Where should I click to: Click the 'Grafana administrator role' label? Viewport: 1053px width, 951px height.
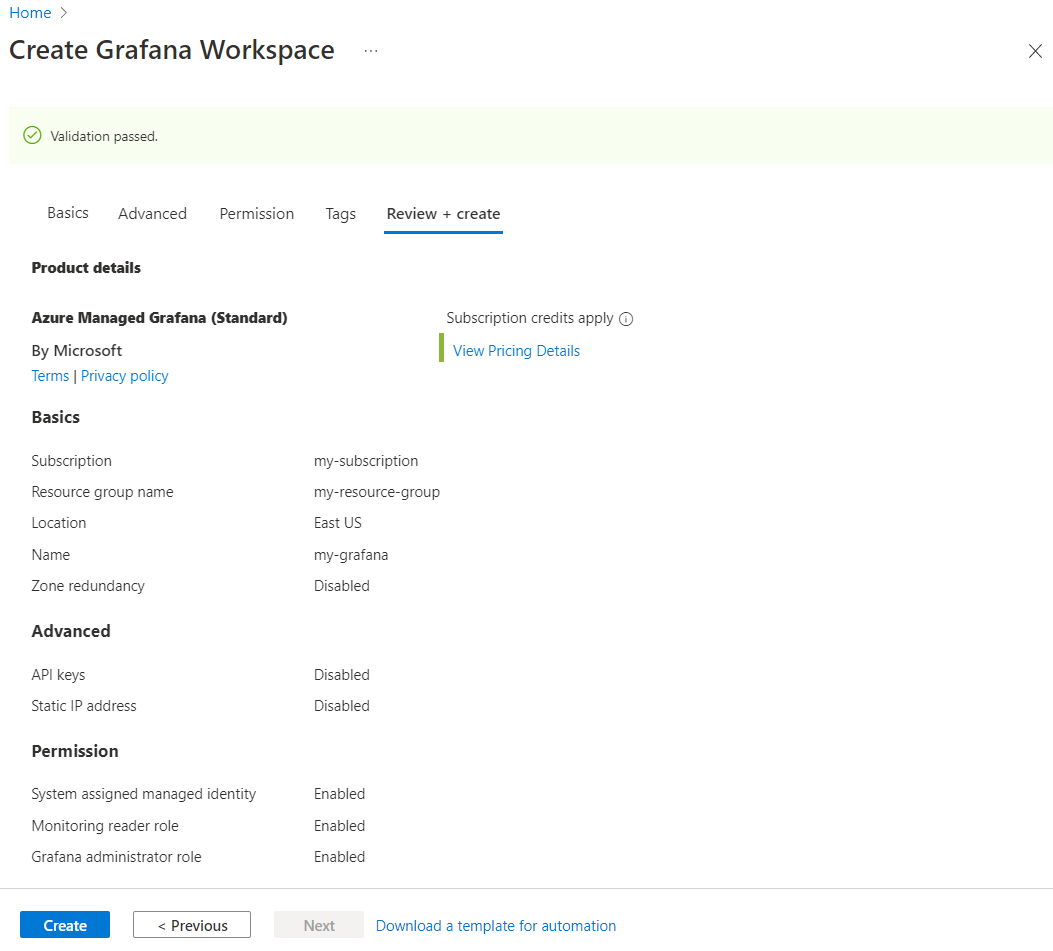(x=116, y=857)
